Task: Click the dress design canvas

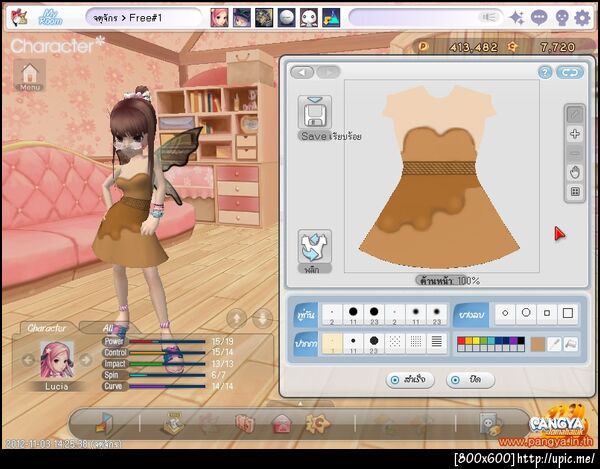Action: (x=442, y=176)
